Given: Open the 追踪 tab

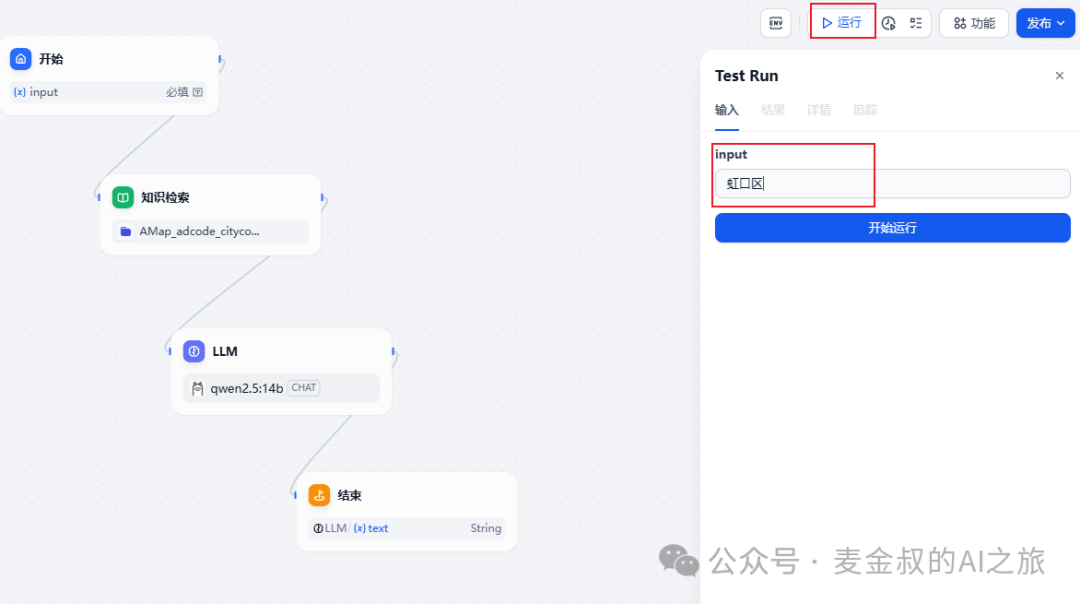Looking at the screenshot, I should (865, 110).
